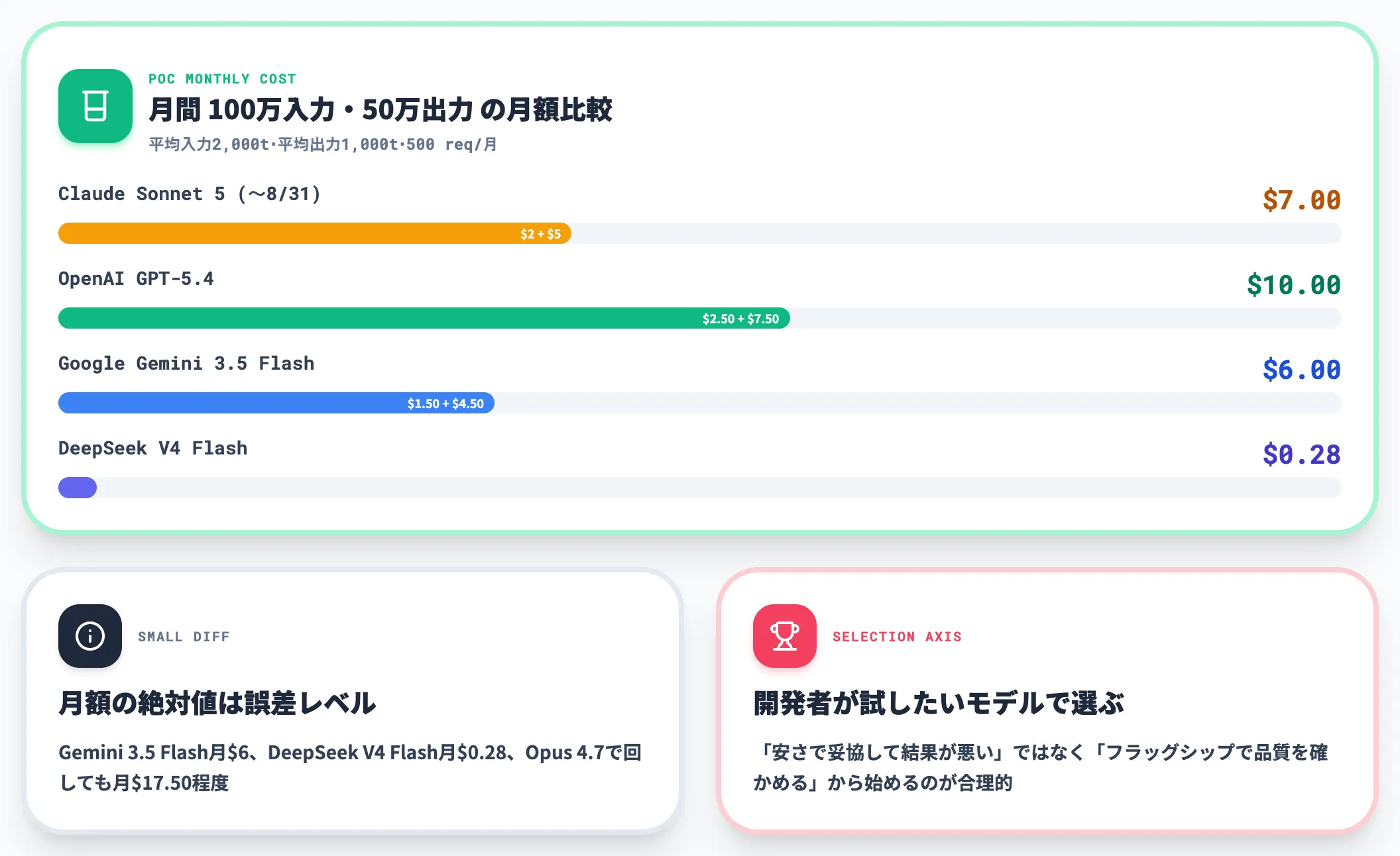Click the 'Claude Sonnet 5 (～8/31)' row label
Image resolution: width=1400 pixels, height=856 pixels.
coord(190,194)
